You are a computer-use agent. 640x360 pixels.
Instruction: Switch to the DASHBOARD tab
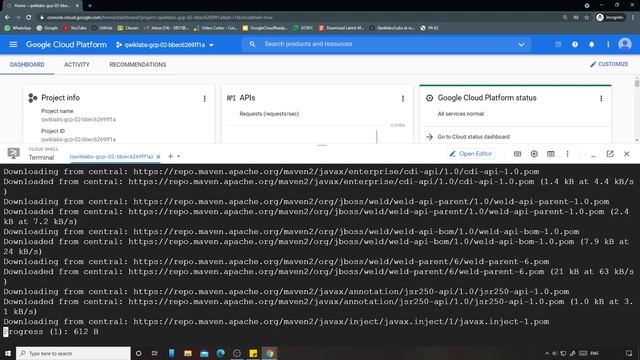[x=27, y=64]
